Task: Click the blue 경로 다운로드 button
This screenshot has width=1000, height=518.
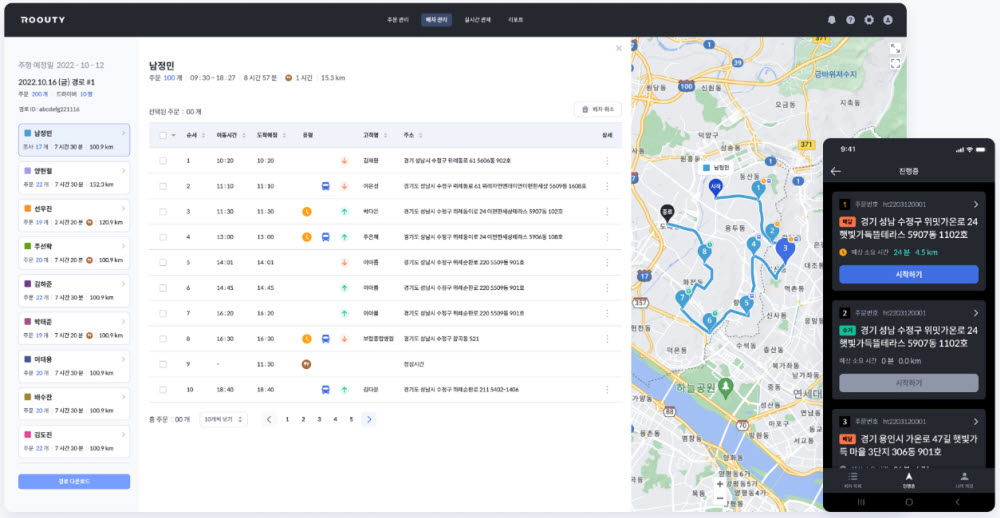Action: click(74, 481)
